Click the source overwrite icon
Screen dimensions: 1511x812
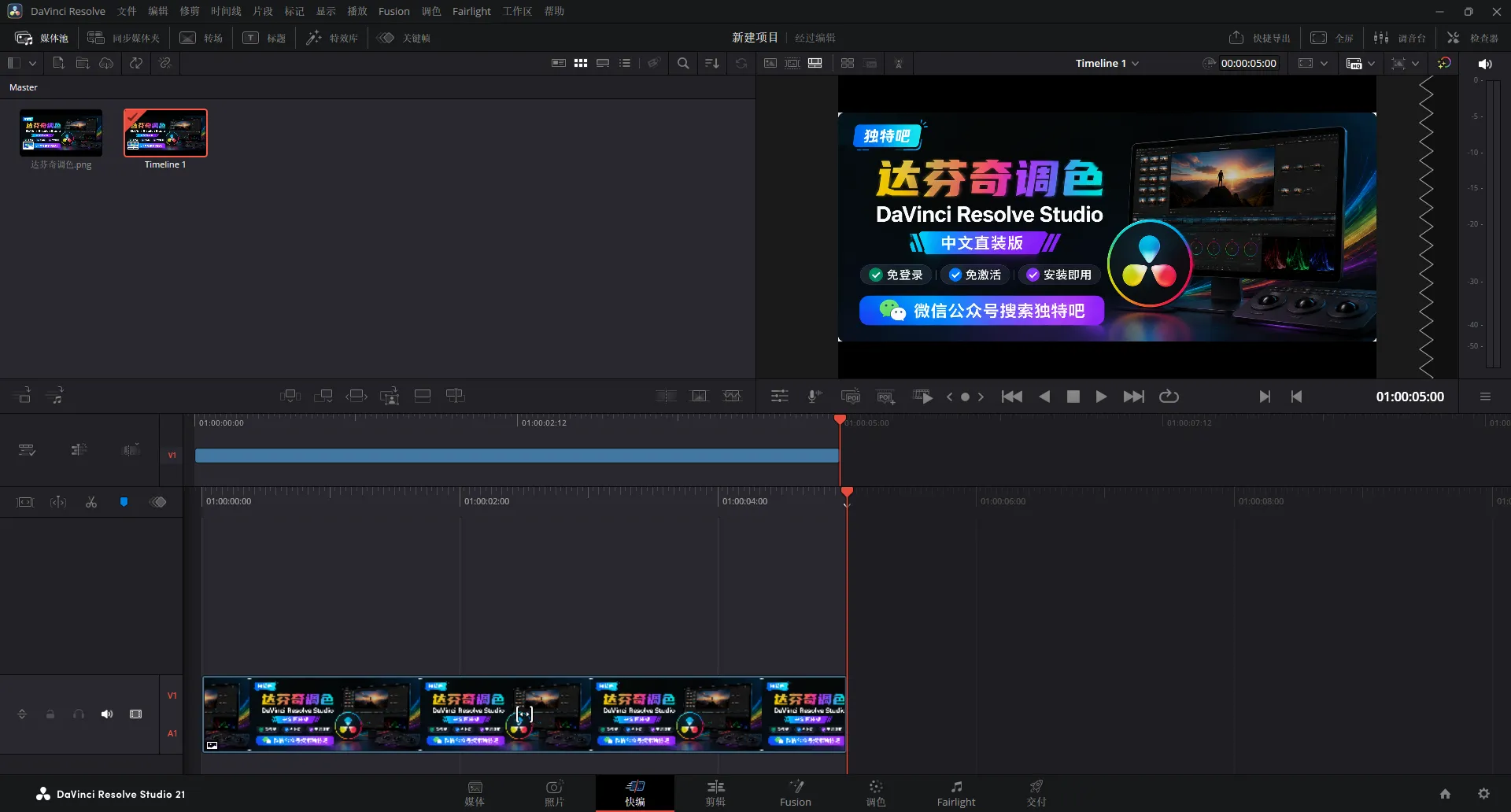click(x=455, y=396)
